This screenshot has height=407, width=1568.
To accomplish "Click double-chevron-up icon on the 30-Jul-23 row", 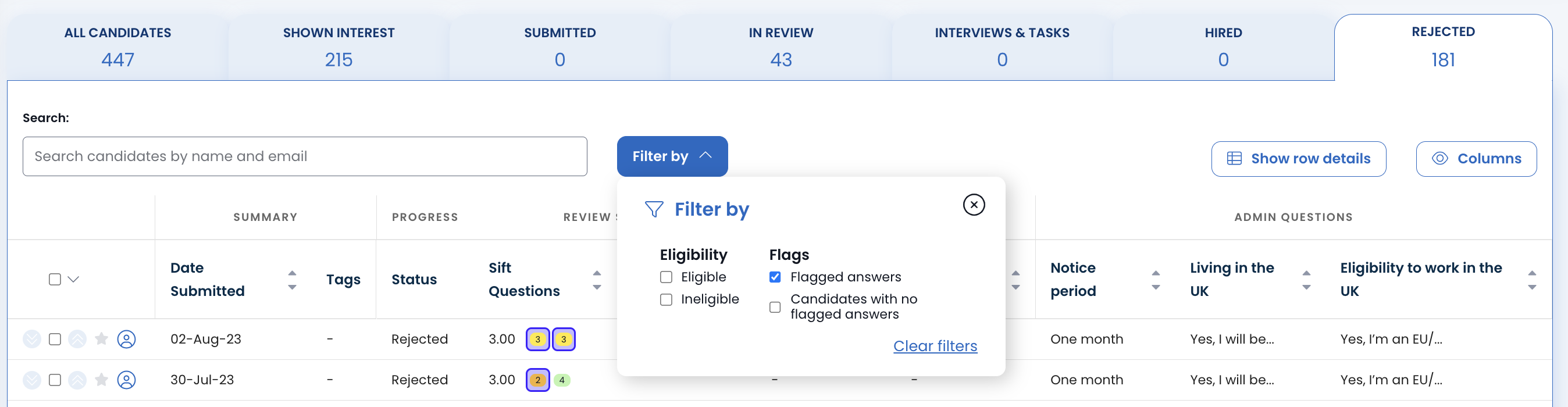I will click(x=77, y=380).
